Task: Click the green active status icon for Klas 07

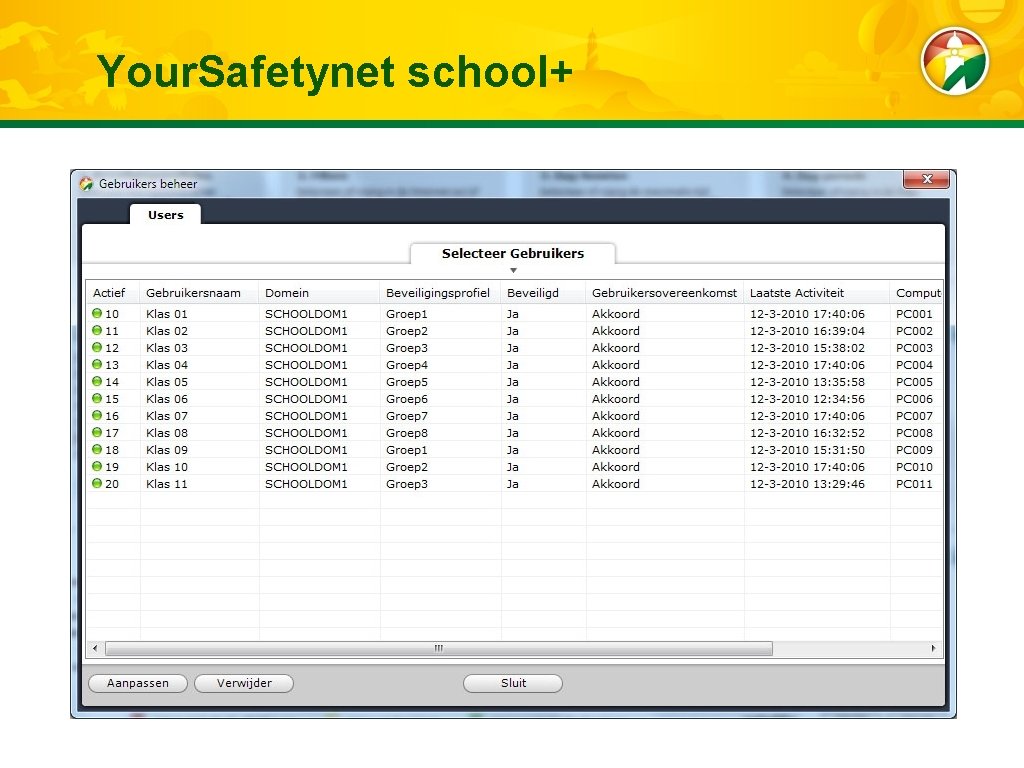Action: 97,415
